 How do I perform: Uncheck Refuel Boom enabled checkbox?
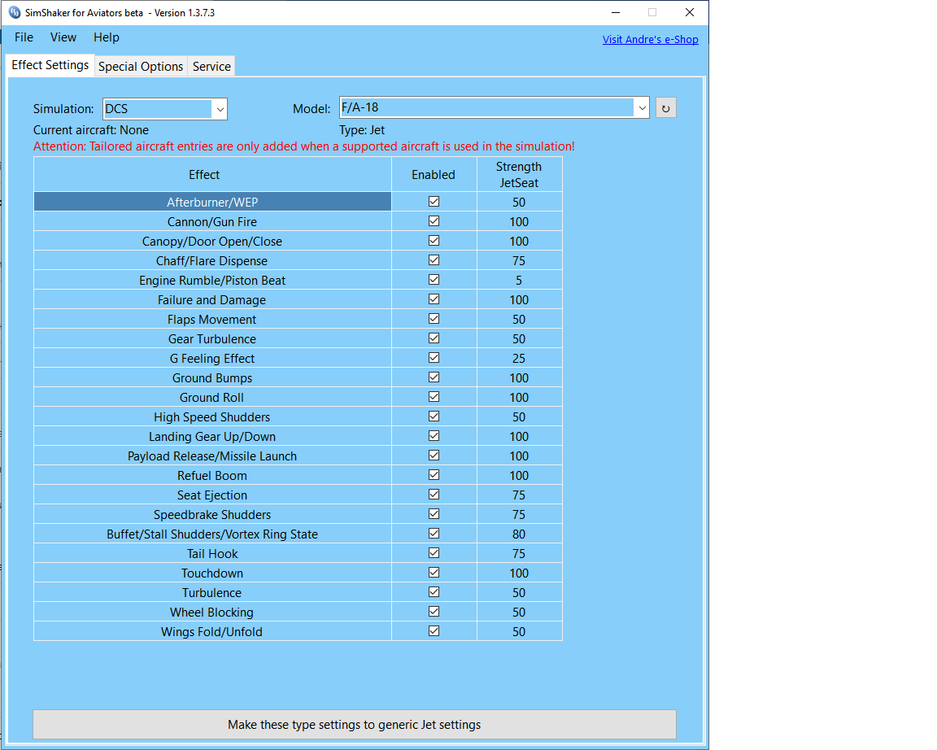point(434,475)
